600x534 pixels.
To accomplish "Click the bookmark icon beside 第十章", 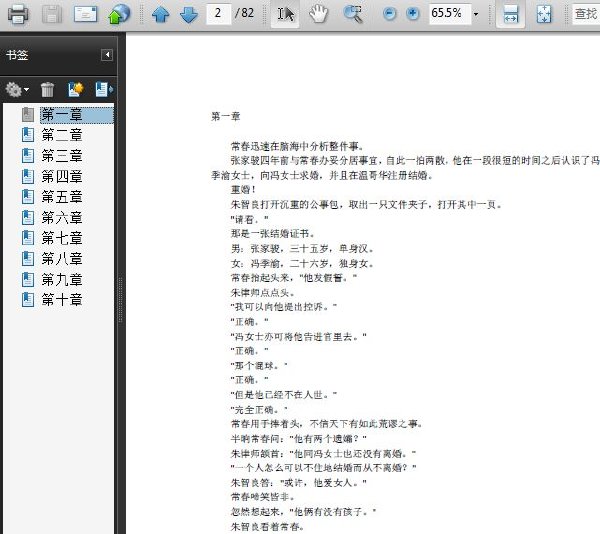I will click(x=28, y=300).
